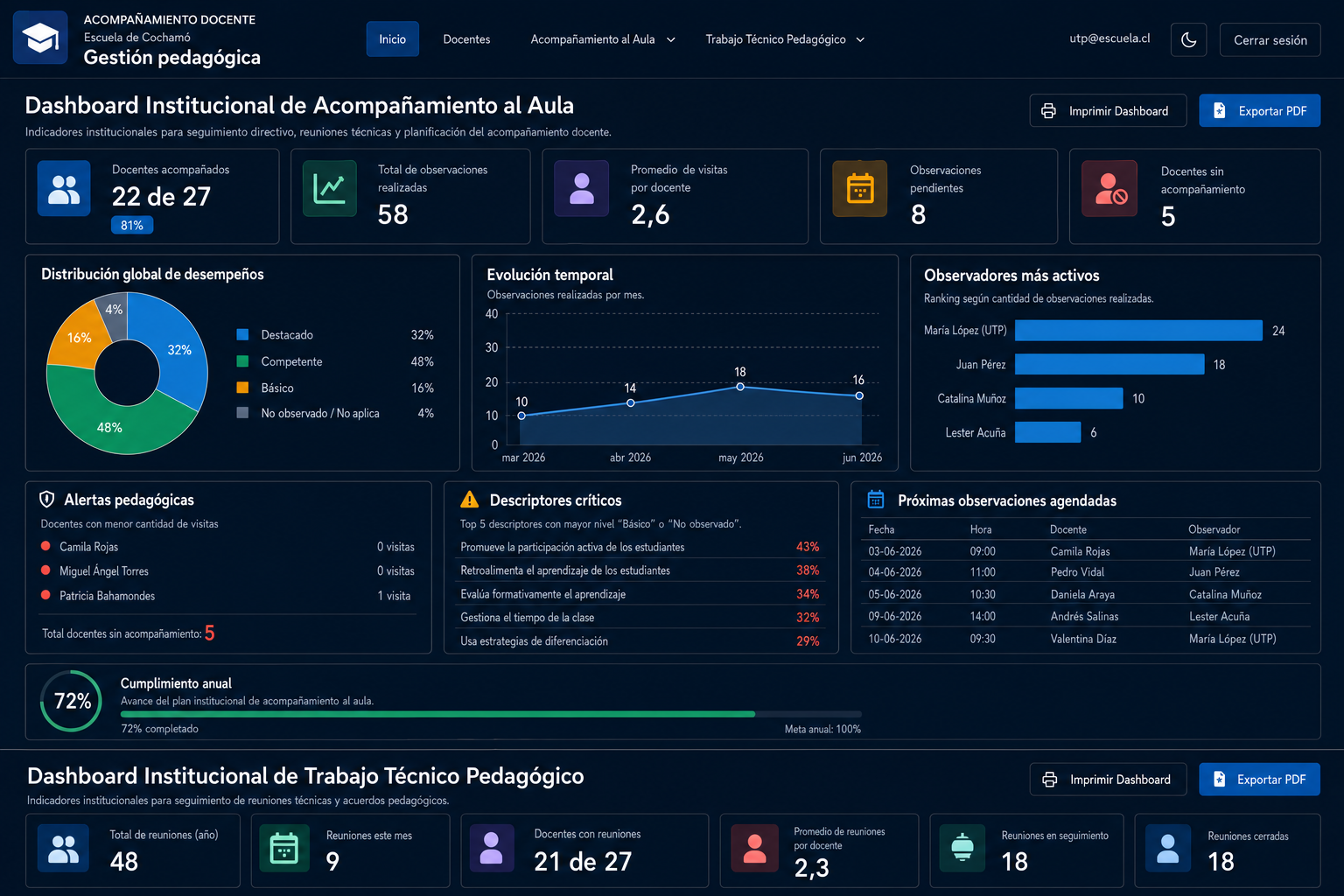Image resolution: width=1344 pixels, height=896 pixels.
Task: Click the printer icon in top Imprimir Dashboard
Action: (x=1048, y=111)
